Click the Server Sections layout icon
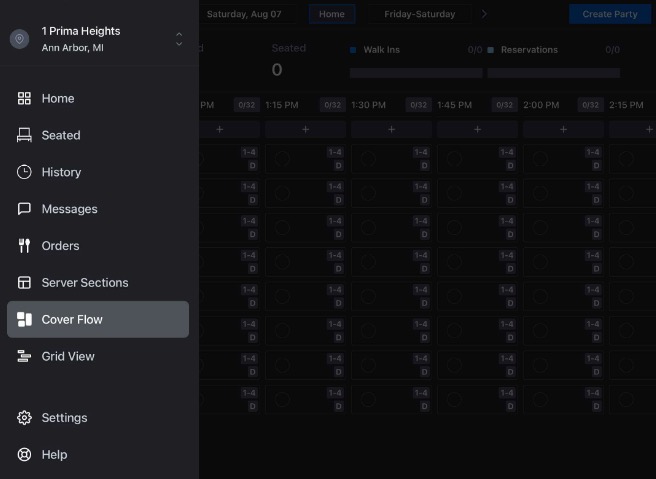This screenshot has width=656, height=479. point(24,282)
